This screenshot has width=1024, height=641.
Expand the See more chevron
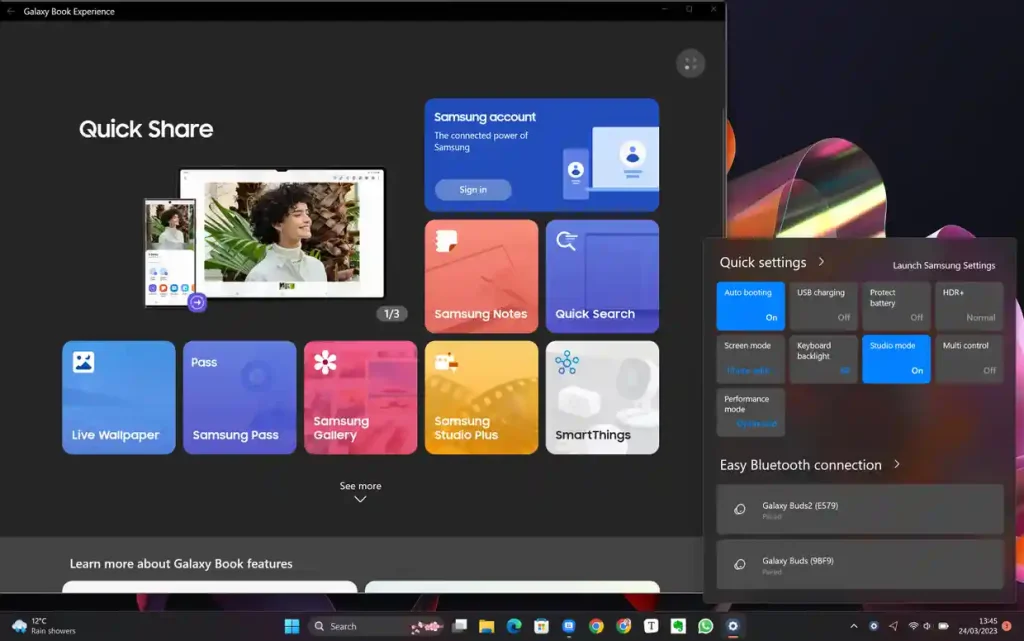pyautogui.click(x=360, y=499)
